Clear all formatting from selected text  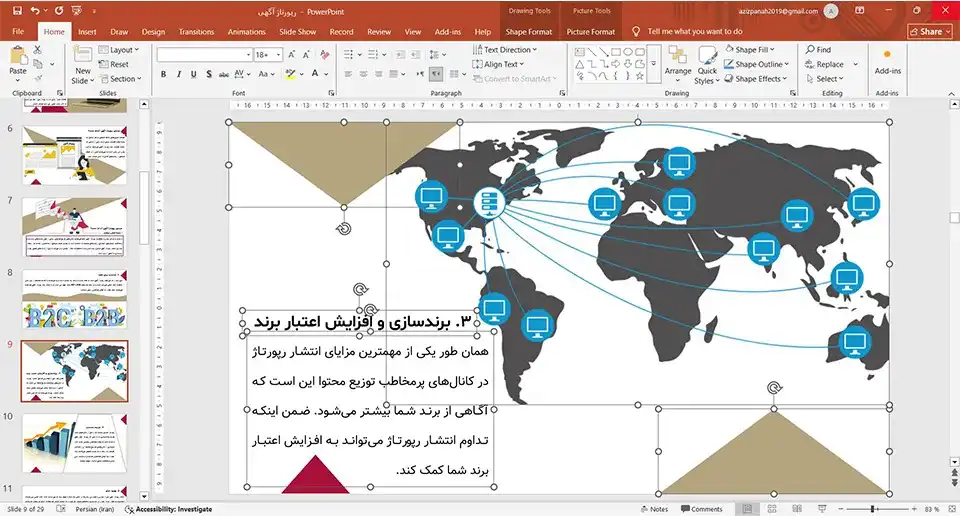click(325, 55)
